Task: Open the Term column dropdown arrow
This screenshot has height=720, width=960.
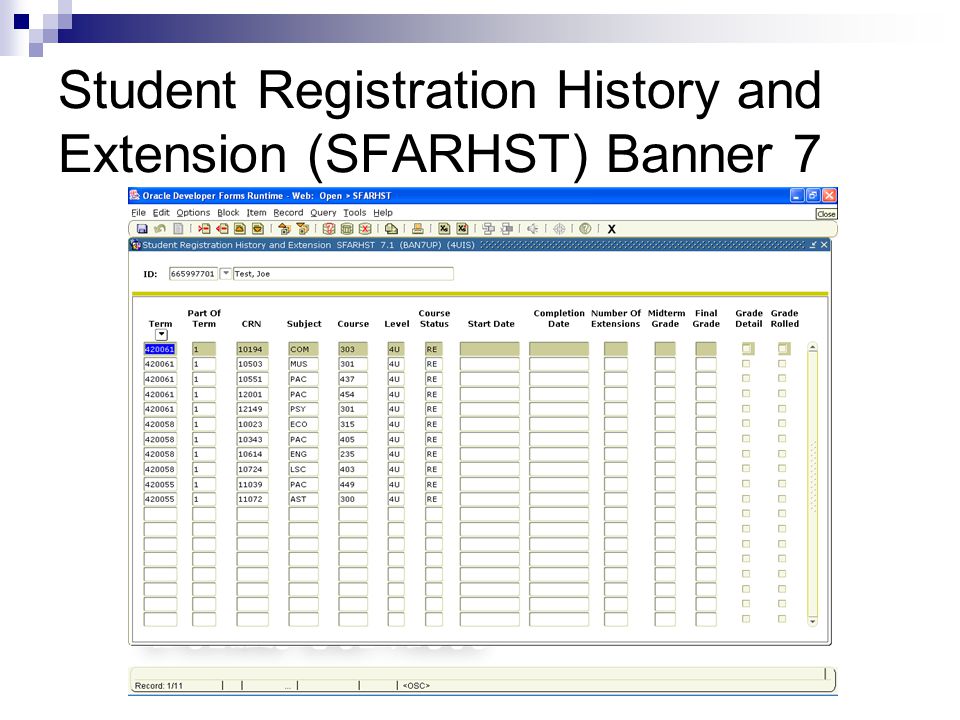Action: point(161,334)
